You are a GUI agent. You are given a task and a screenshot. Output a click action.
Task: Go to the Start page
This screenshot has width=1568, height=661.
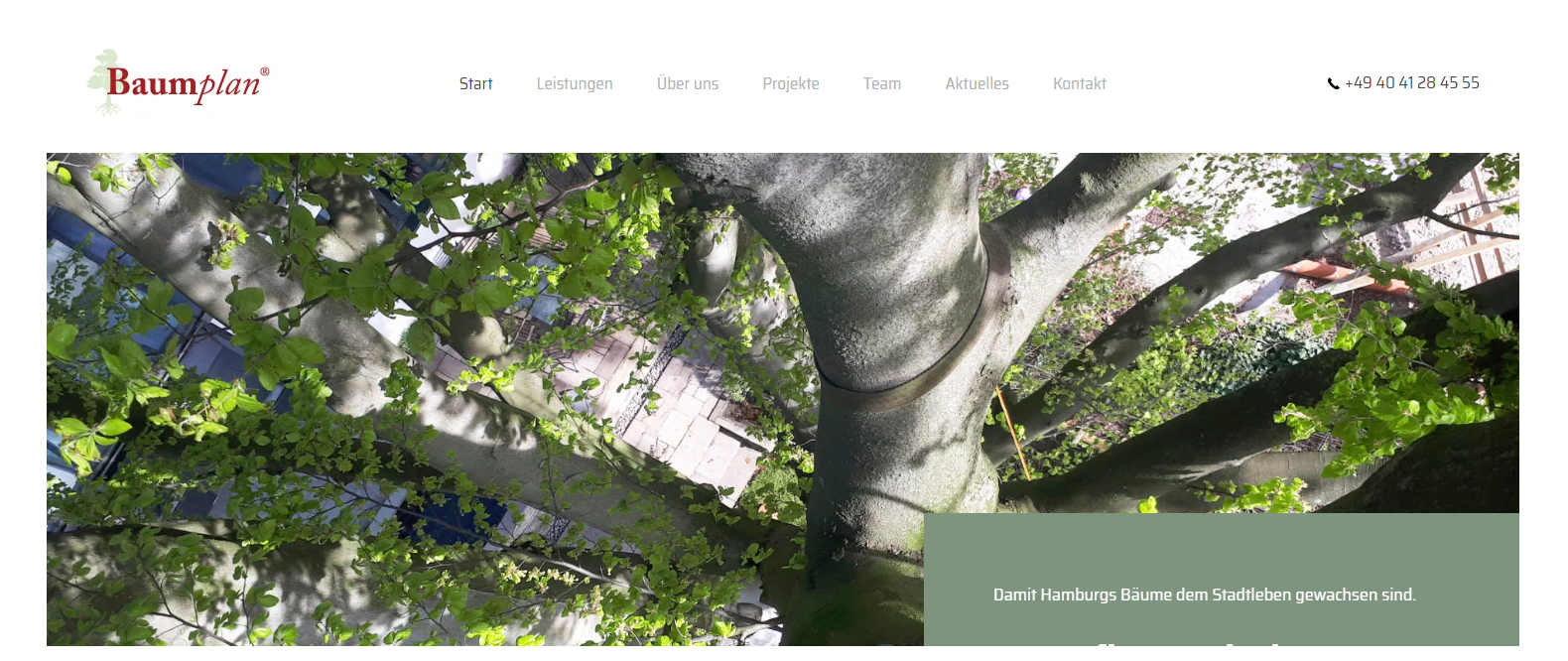point(475,84)
